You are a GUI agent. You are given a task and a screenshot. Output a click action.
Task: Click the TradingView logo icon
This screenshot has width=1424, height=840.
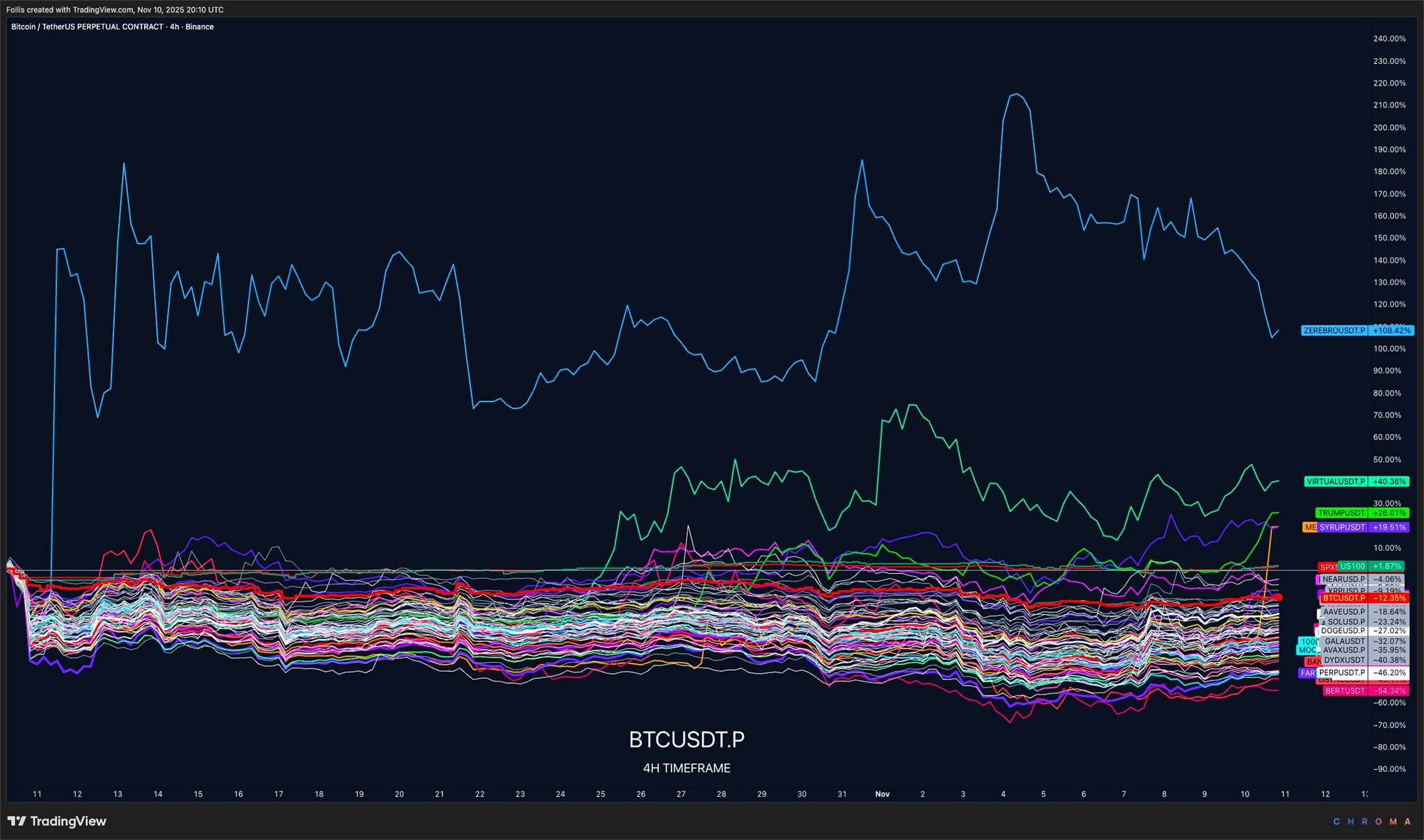pyautogui.click(x=17, y=821)
